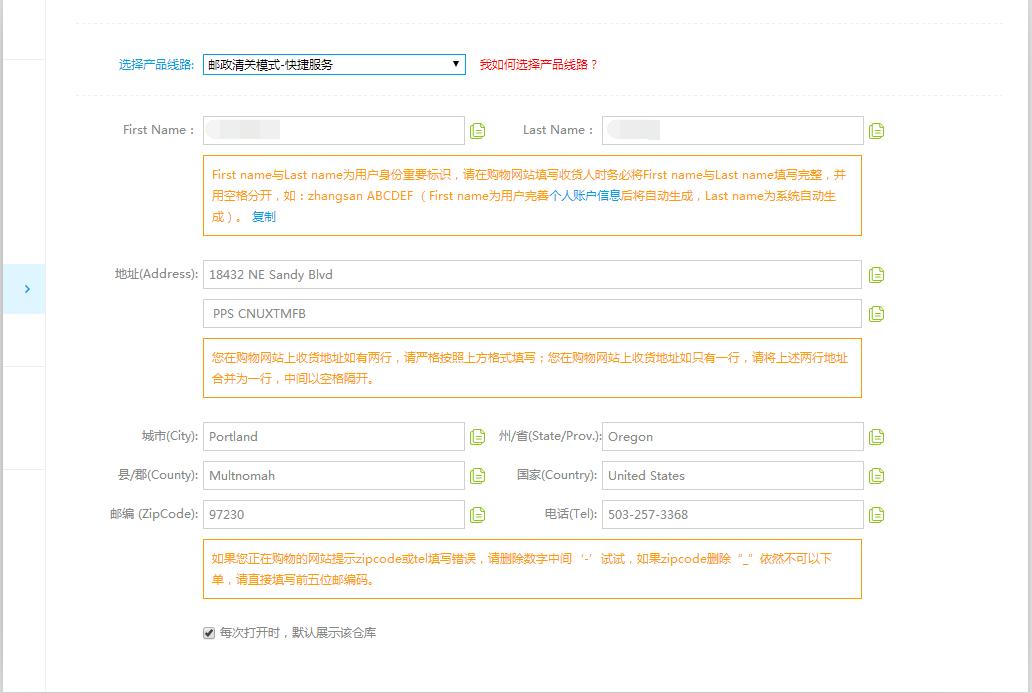
Task: Open the 个人账户信息 link
Action: tap(585, 196)
